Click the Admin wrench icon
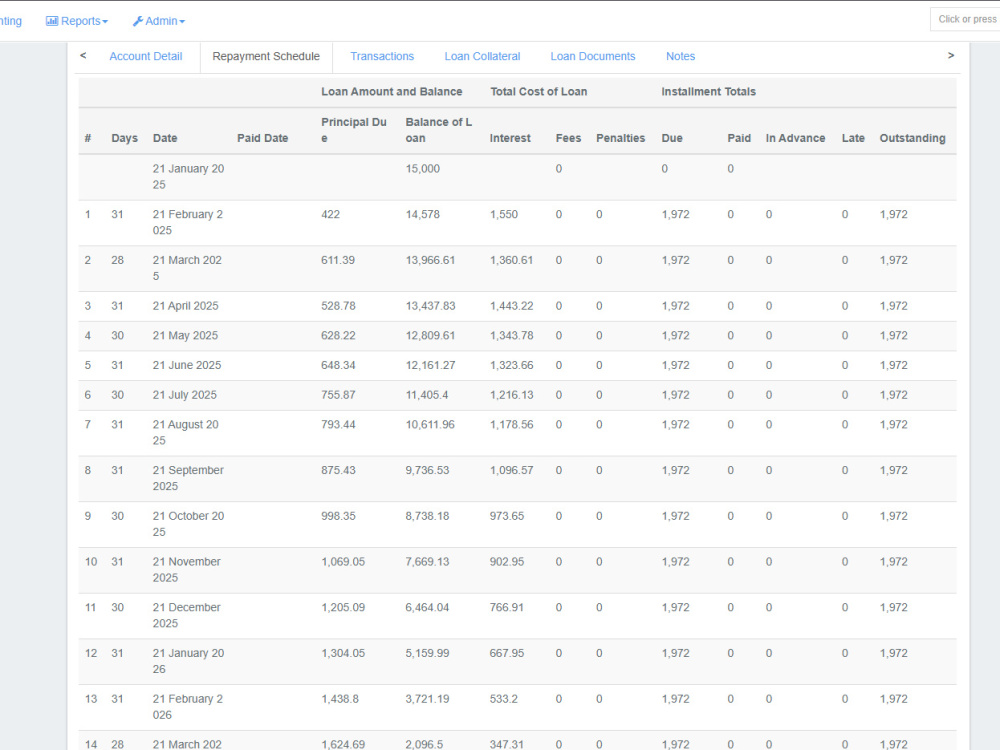The image size is (1000, 750). click(137, 21)
